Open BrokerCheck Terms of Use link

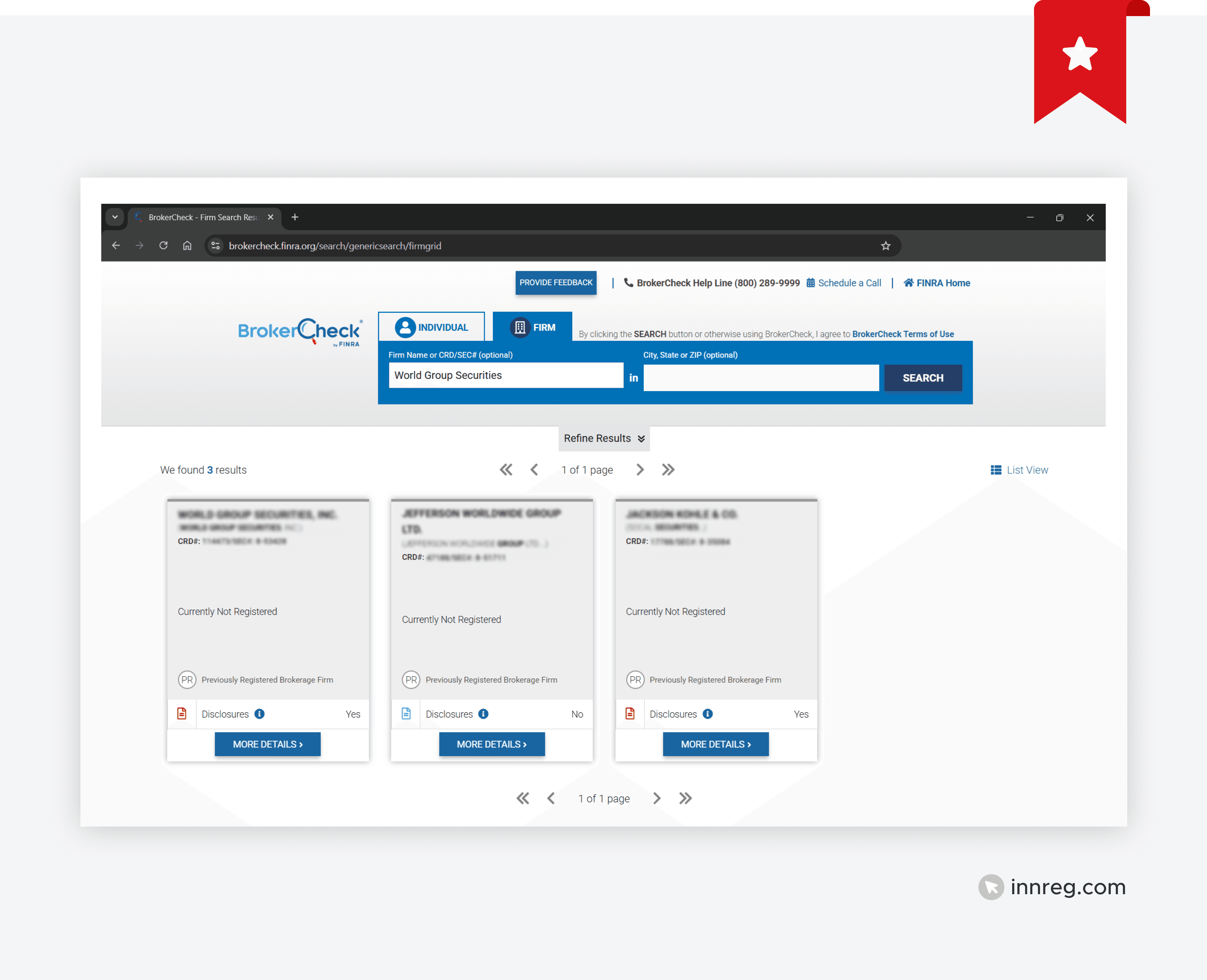903,333
